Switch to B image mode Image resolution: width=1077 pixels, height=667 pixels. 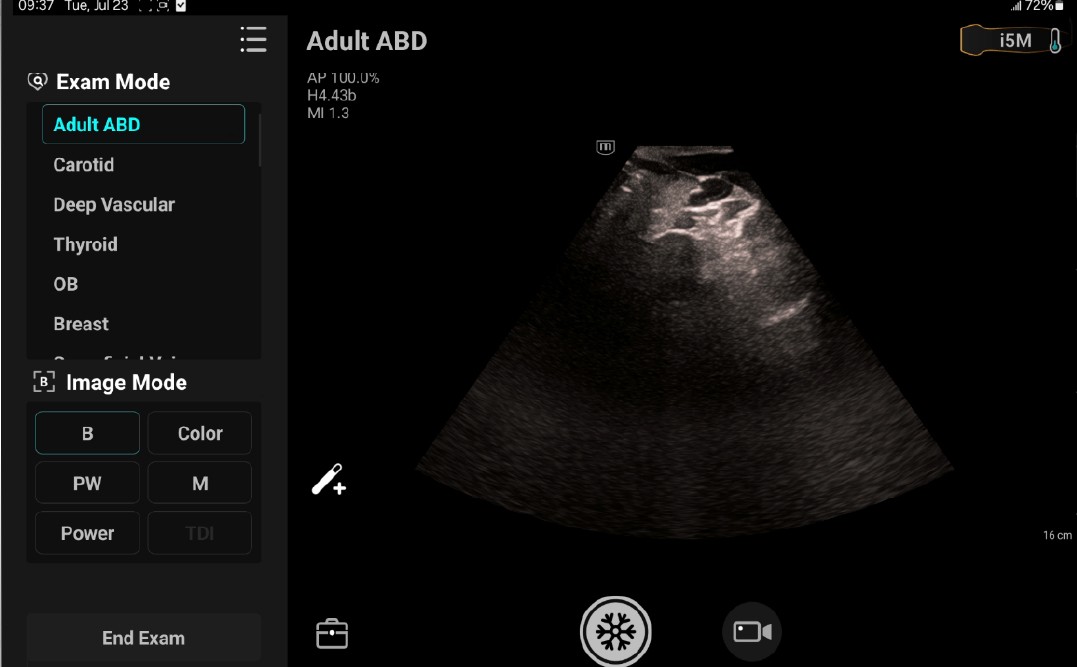click(87, 433)
